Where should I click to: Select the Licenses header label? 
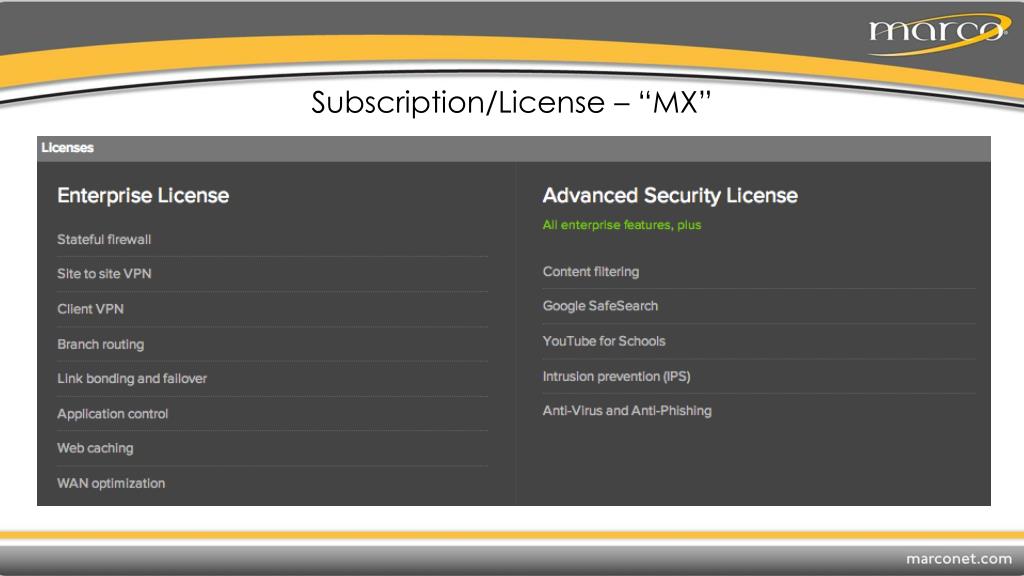click(67, 148)
